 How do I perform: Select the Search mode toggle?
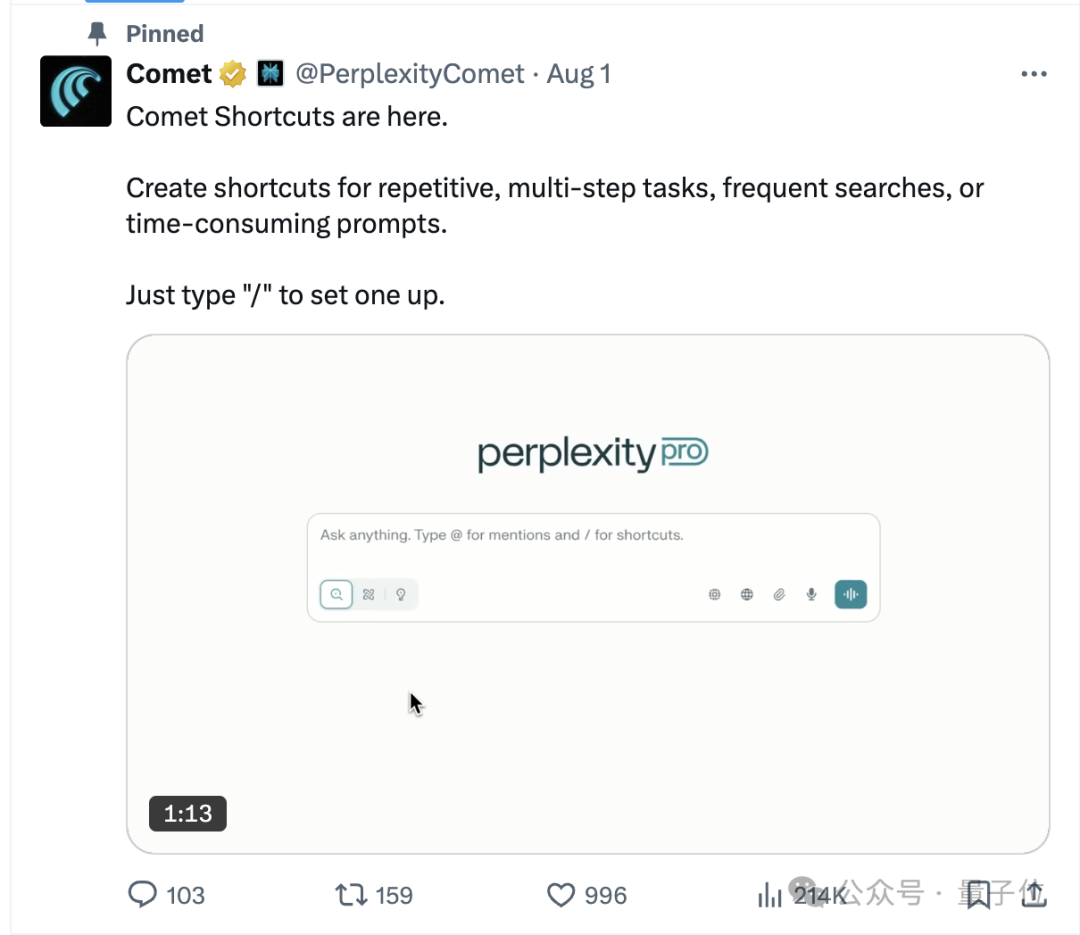coord(336,594)
